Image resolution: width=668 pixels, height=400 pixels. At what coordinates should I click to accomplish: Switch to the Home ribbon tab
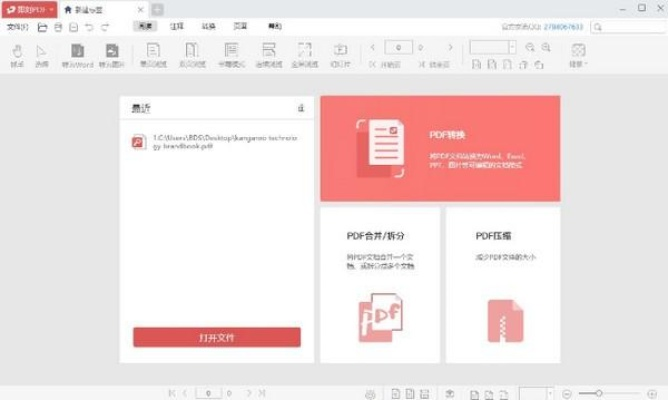pos(145,26)
